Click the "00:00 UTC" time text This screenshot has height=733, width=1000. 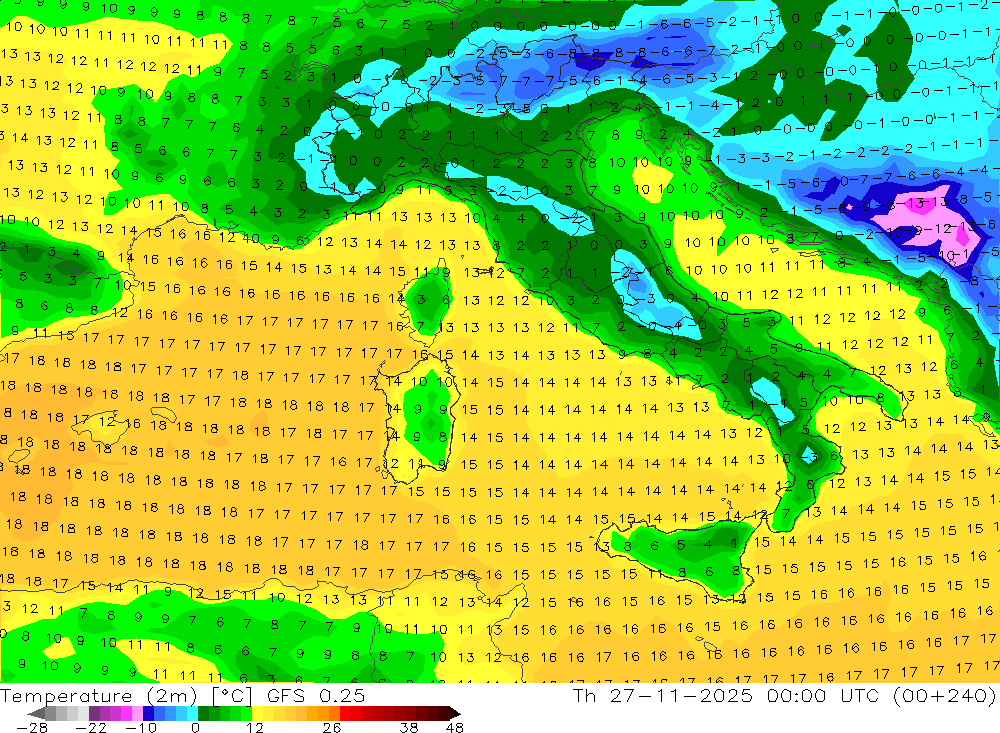pyautogui.click(x=823, y=695)
